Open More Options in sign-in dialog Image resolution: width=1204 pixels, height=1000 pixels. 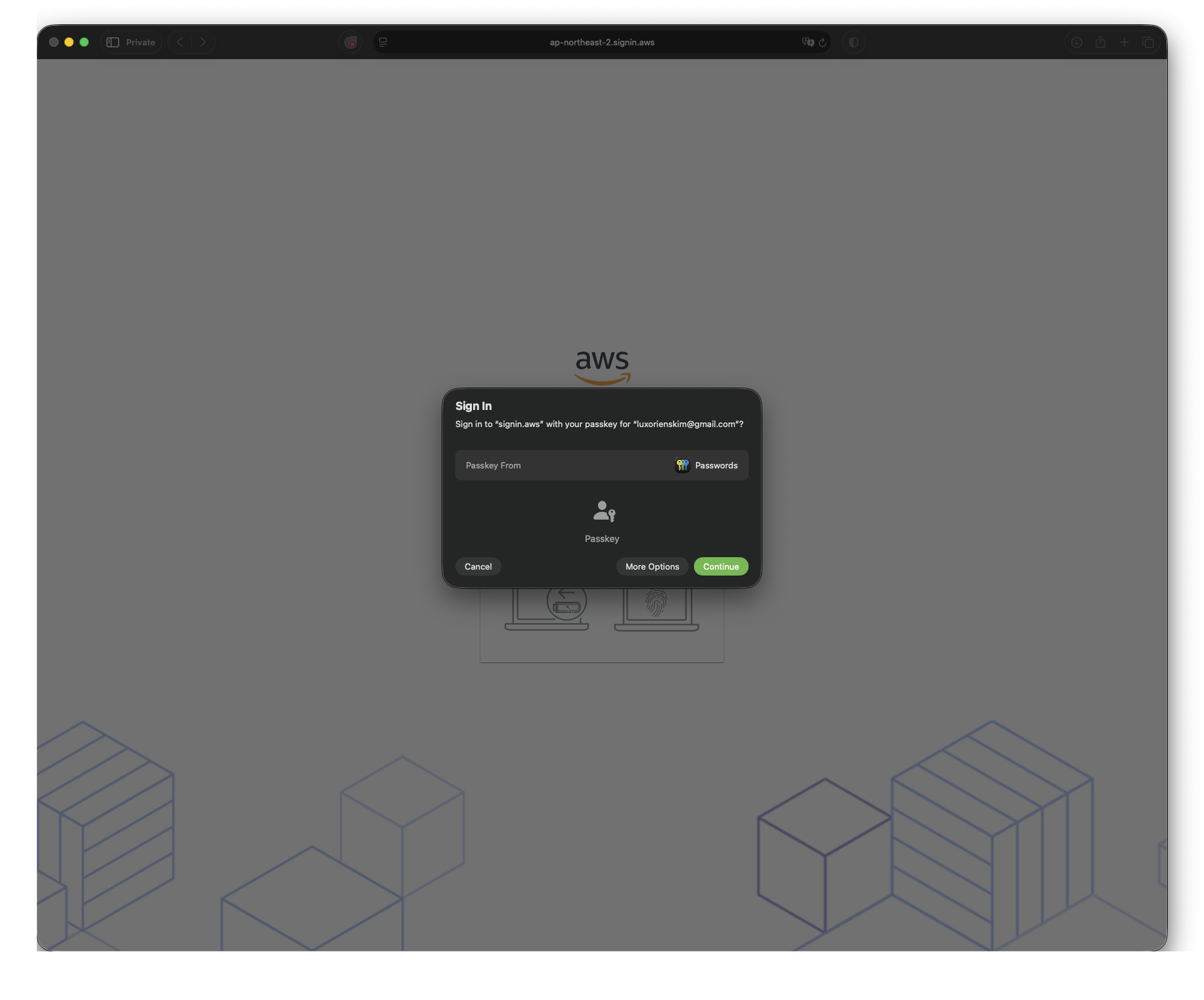tap(652, 566)
